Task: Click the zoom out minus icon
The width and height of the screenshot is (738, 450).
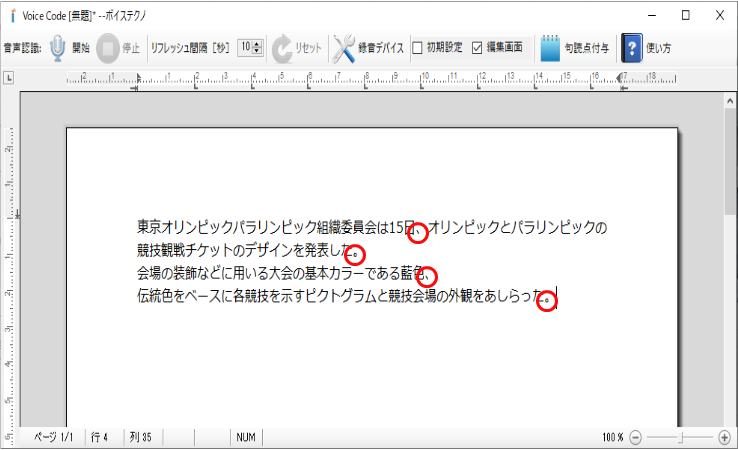Action: 635,438
